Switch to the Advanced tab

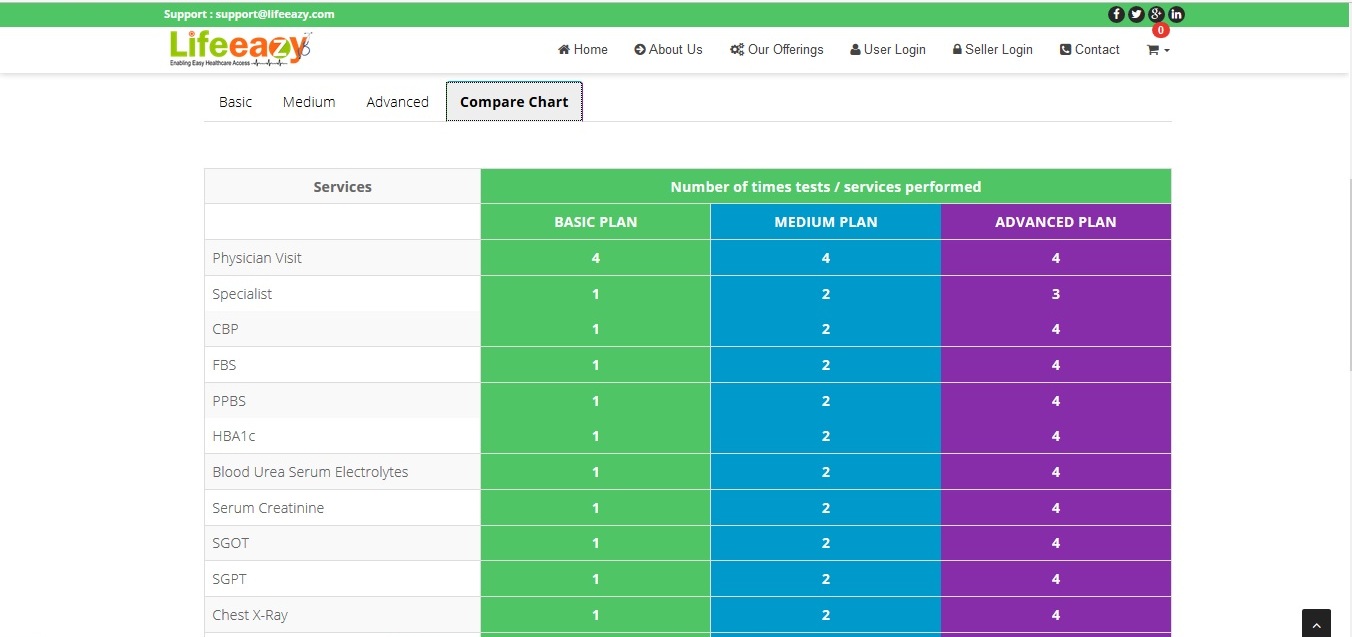(397, 102)
